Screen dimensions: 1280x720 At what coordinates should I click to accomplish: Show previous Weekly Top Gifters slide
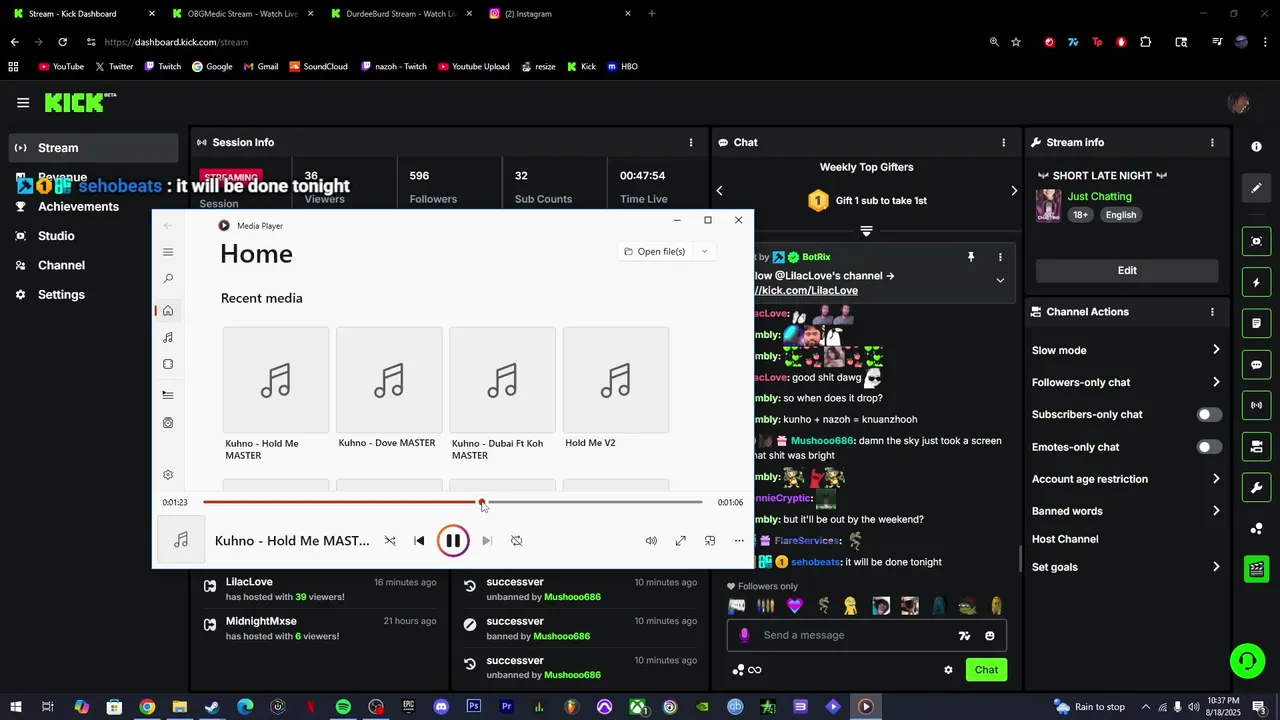coord(719,191)
